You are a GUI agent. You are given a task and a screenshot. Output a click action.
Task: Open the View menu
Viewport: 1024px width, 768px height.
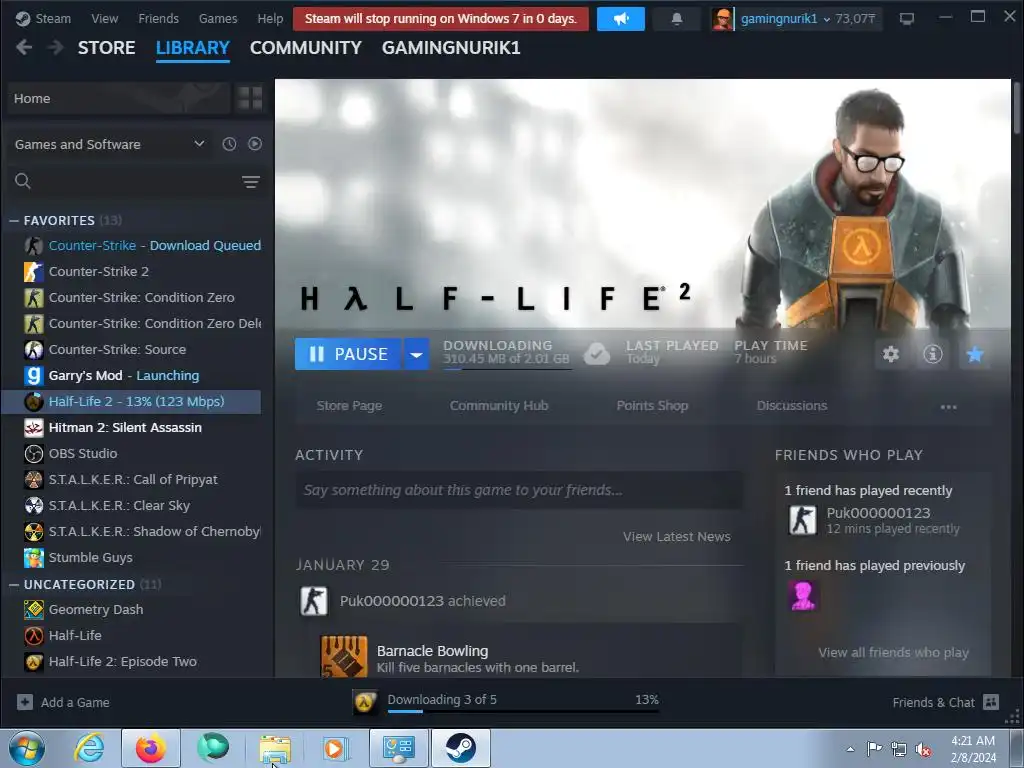[104, 19]
